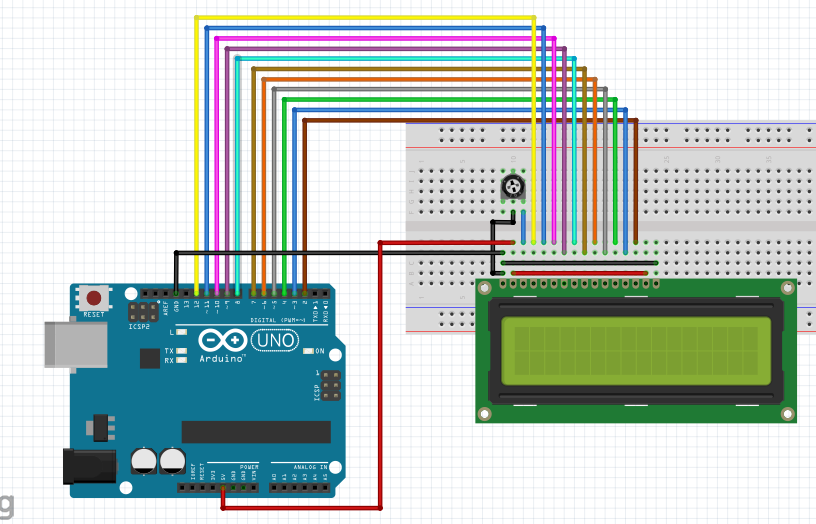Viewport: 816px width, 524px height.
Task: Select the cyan wire from pin 8
Action: [x=406, y=59]
